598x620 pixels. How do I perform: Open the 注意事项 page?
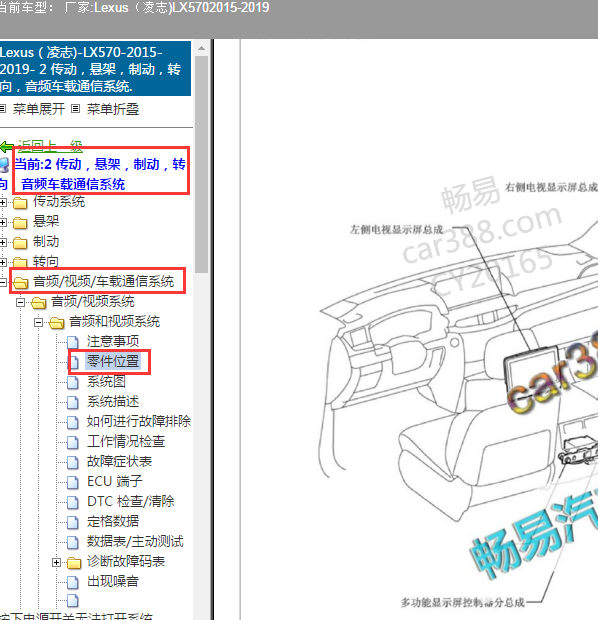pos(113,341)
